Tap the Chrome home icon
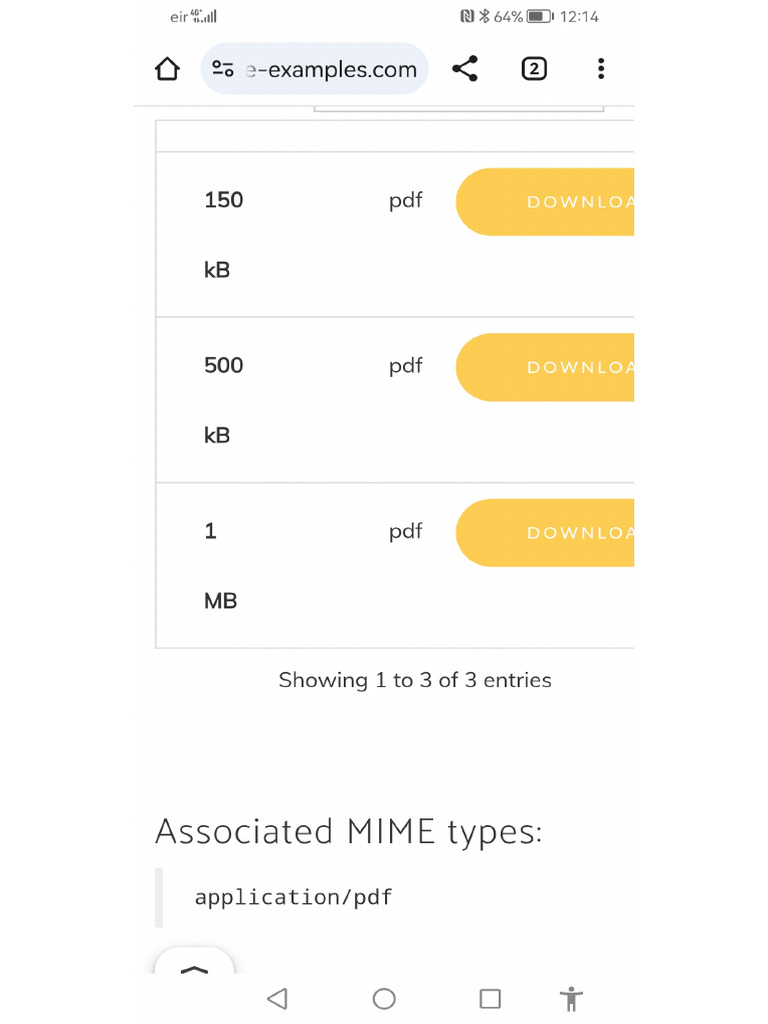This screenshot has width=768, height=1024. (167, 69)
